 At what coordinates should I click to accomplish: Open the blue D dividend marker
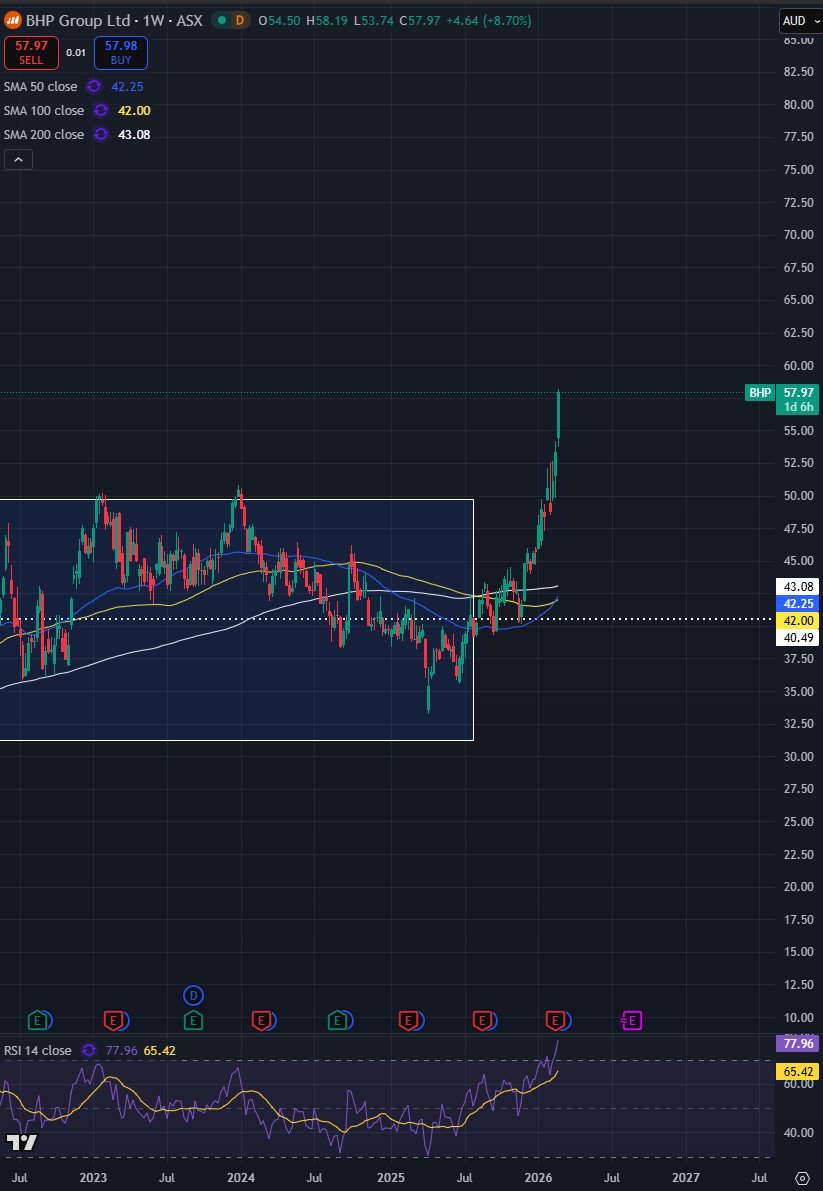[194, 994]
